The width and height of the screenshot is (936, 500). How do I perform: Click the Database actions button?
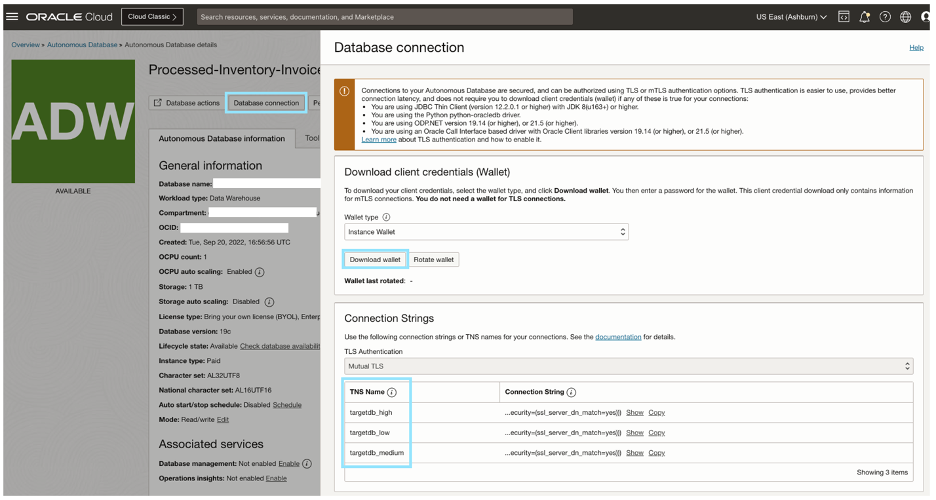pyautogui.click(x=187, y=103)
